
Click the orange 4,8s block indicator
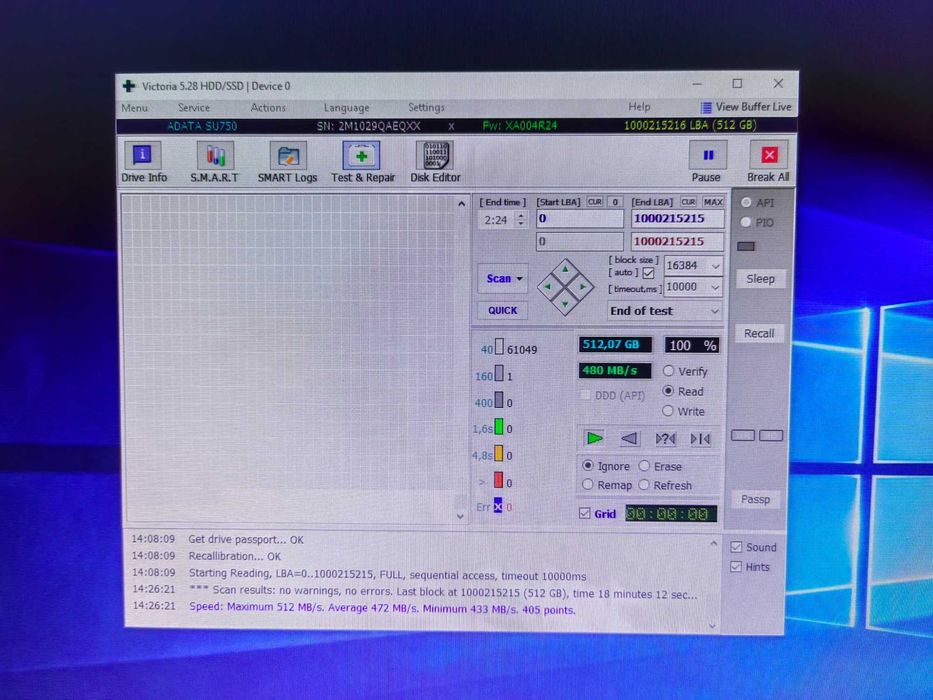[499, 454]
